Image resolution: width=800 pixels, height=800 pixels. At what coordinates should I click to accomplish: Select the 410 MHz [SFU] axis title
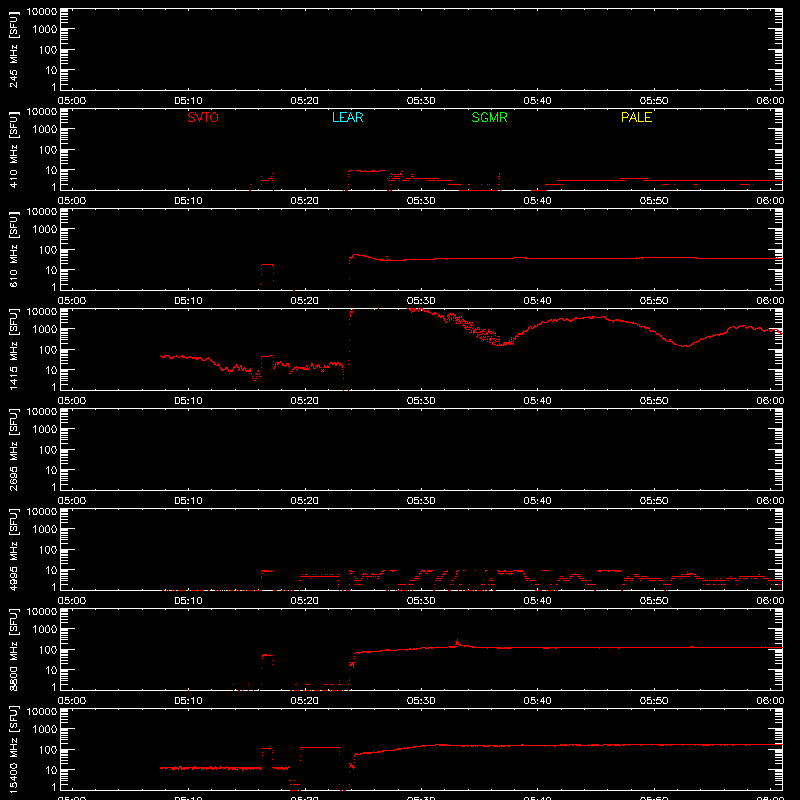click(x=13, y=149)
